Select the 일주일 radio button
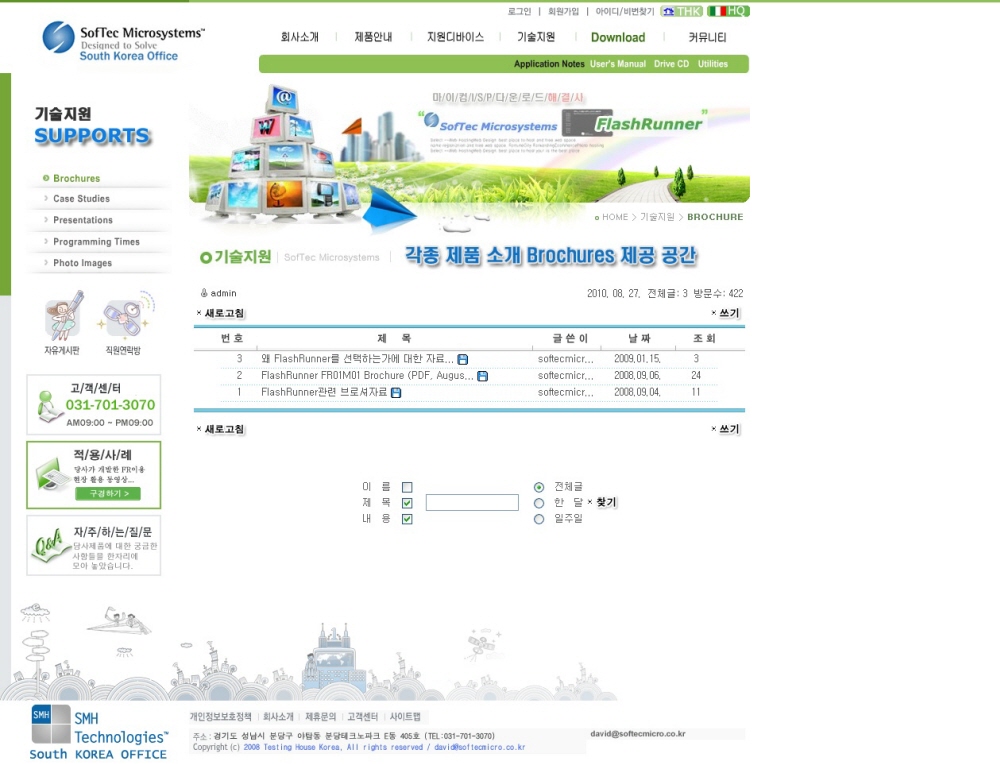Viewport: 1000px width, 764px height. (539, 519)
